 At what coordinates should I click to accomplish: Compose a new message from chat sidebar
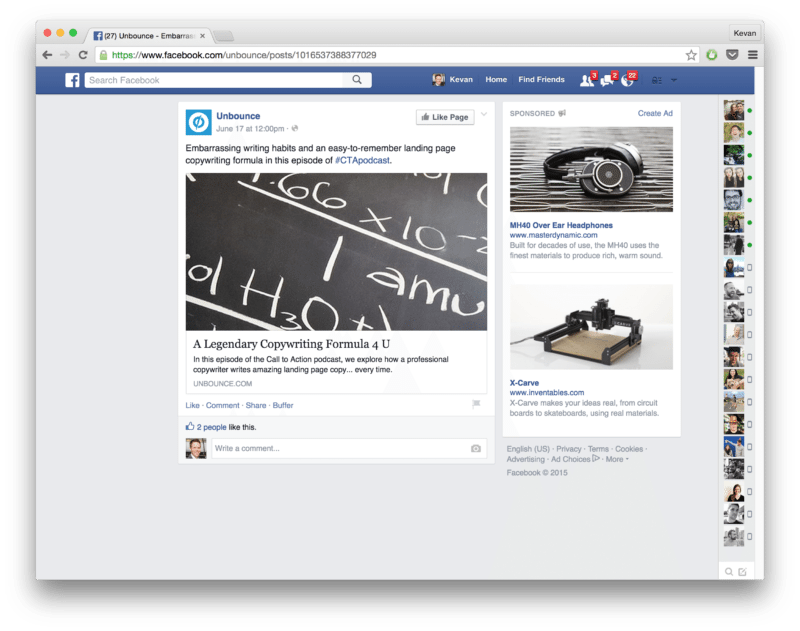(x=742, y=572)
